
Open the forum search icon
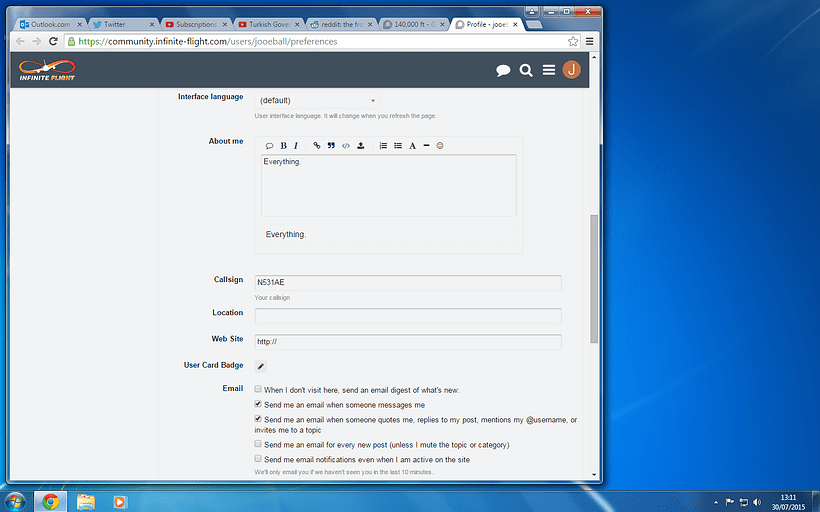coord(526,70)
